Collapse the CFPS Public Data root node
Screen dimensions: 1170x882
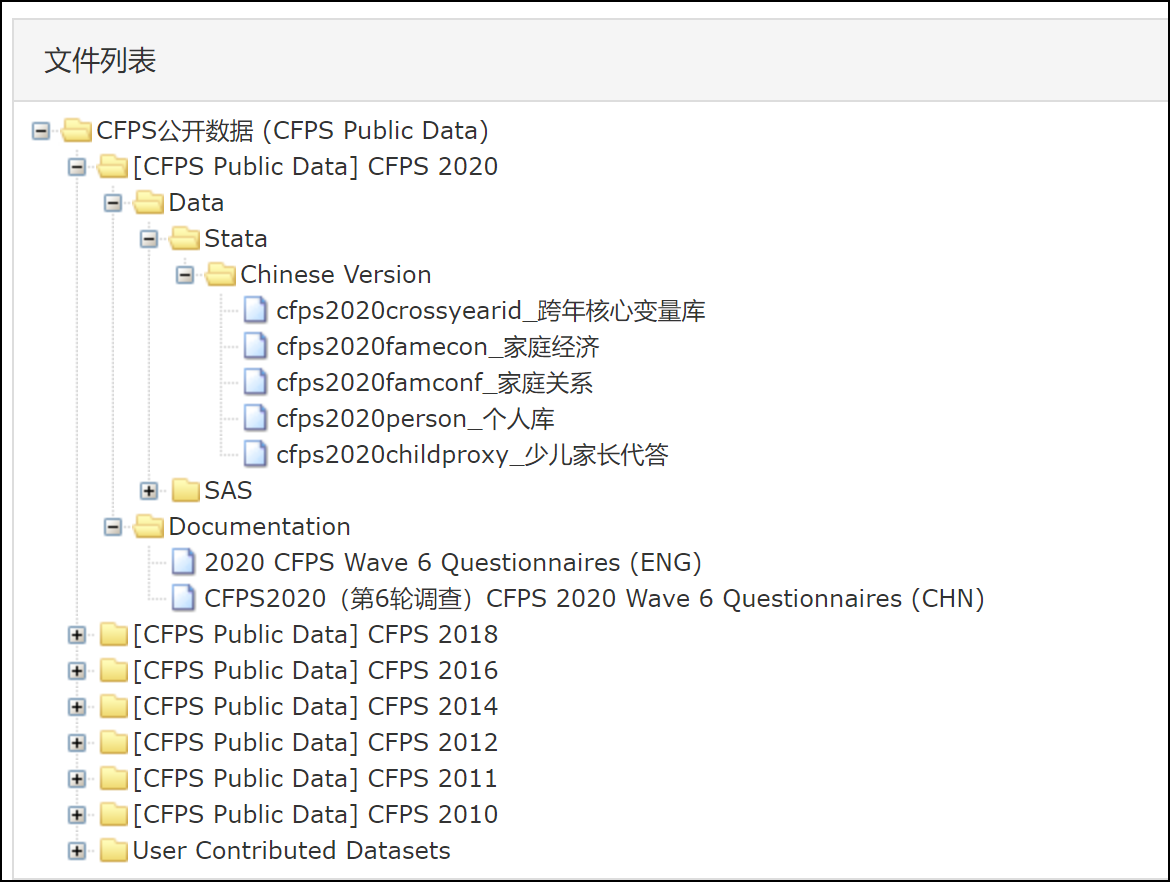pos(41,131)
